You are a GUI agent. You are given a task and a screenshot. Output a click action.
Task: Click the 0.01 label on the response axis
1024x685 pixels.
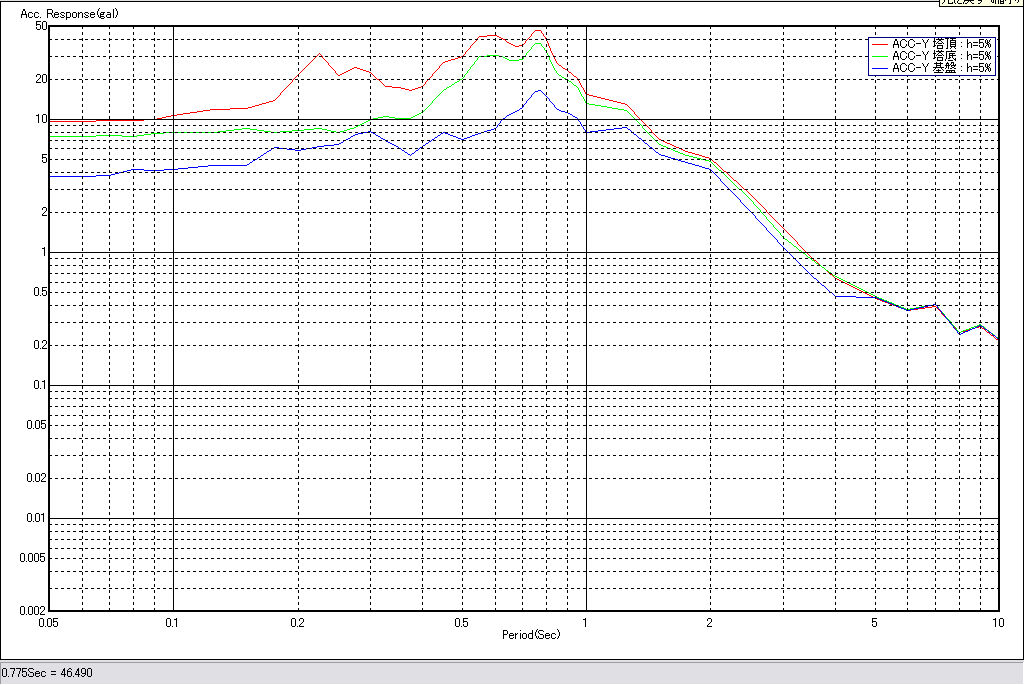(x=36, y=518)
